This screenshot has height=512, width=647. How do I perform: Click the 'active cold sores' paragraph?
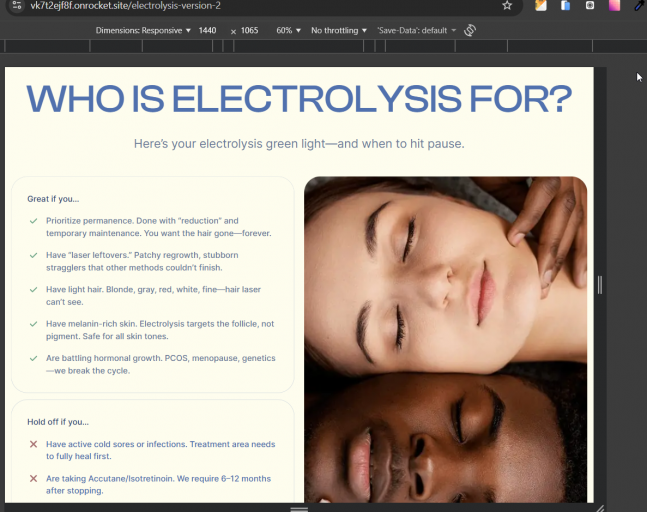tap(161, 450)
